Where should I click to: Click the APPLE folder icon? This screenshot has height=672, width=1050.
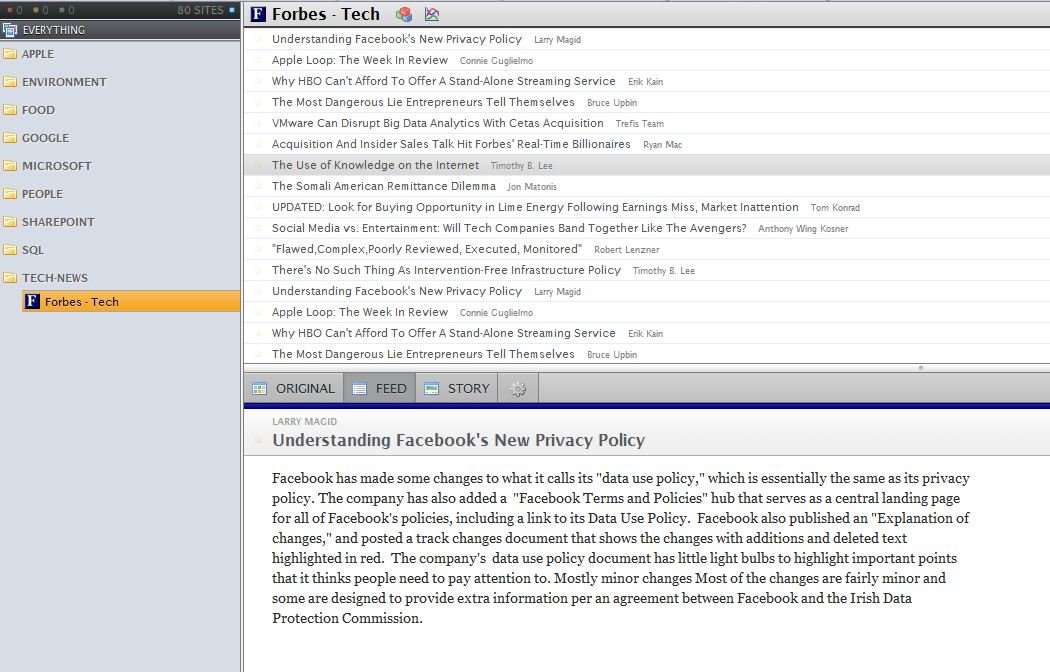[10, 54]
